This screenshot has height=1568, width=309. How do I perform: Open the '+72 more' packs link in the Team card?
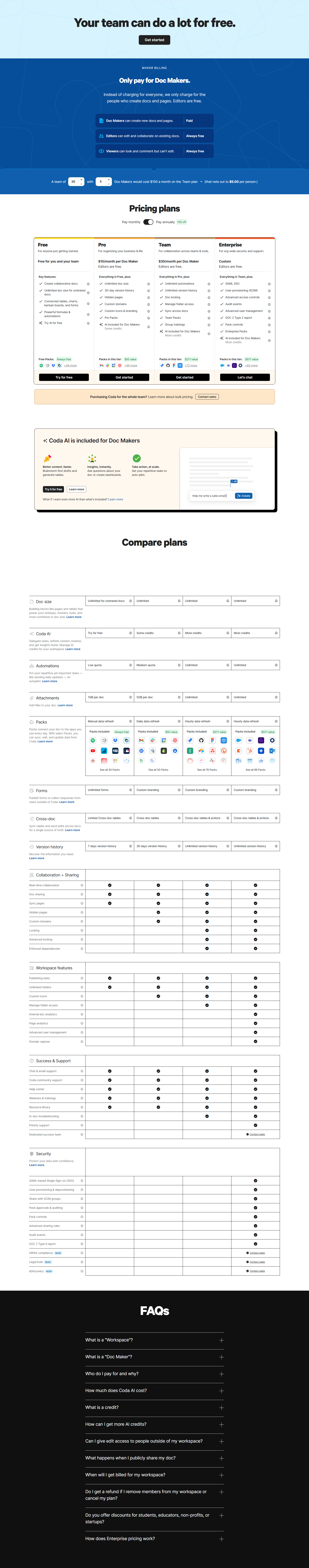(x=191, y=366)
